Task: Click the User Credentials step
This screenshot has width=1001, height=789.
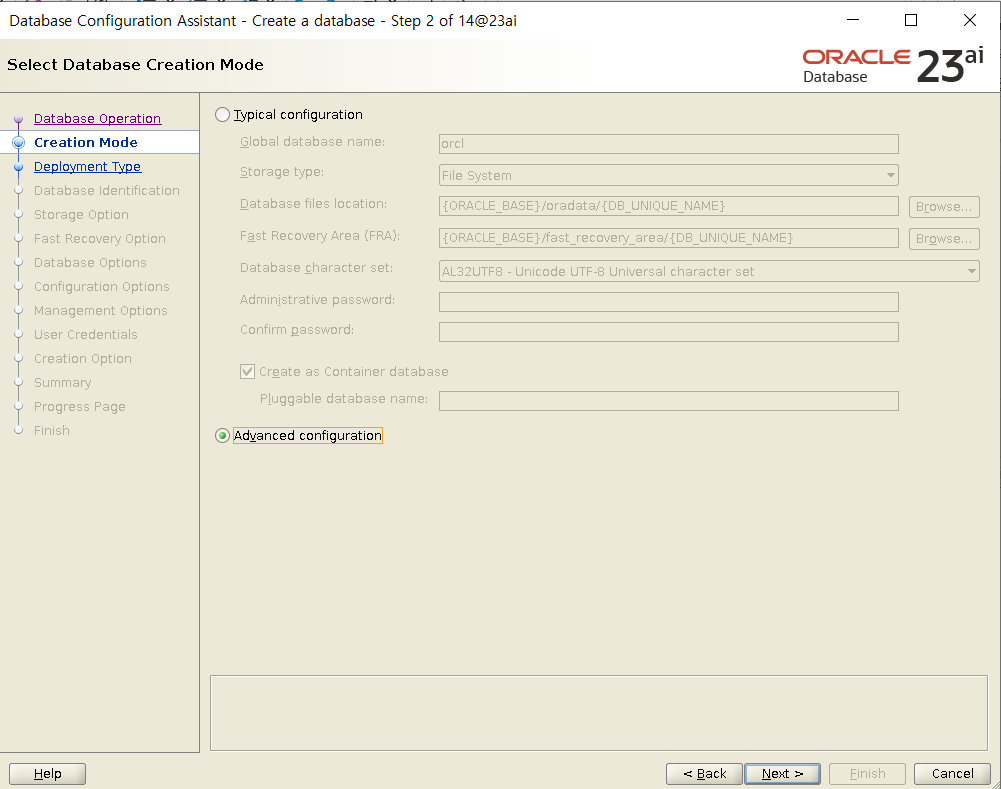Action: [86, 334]
